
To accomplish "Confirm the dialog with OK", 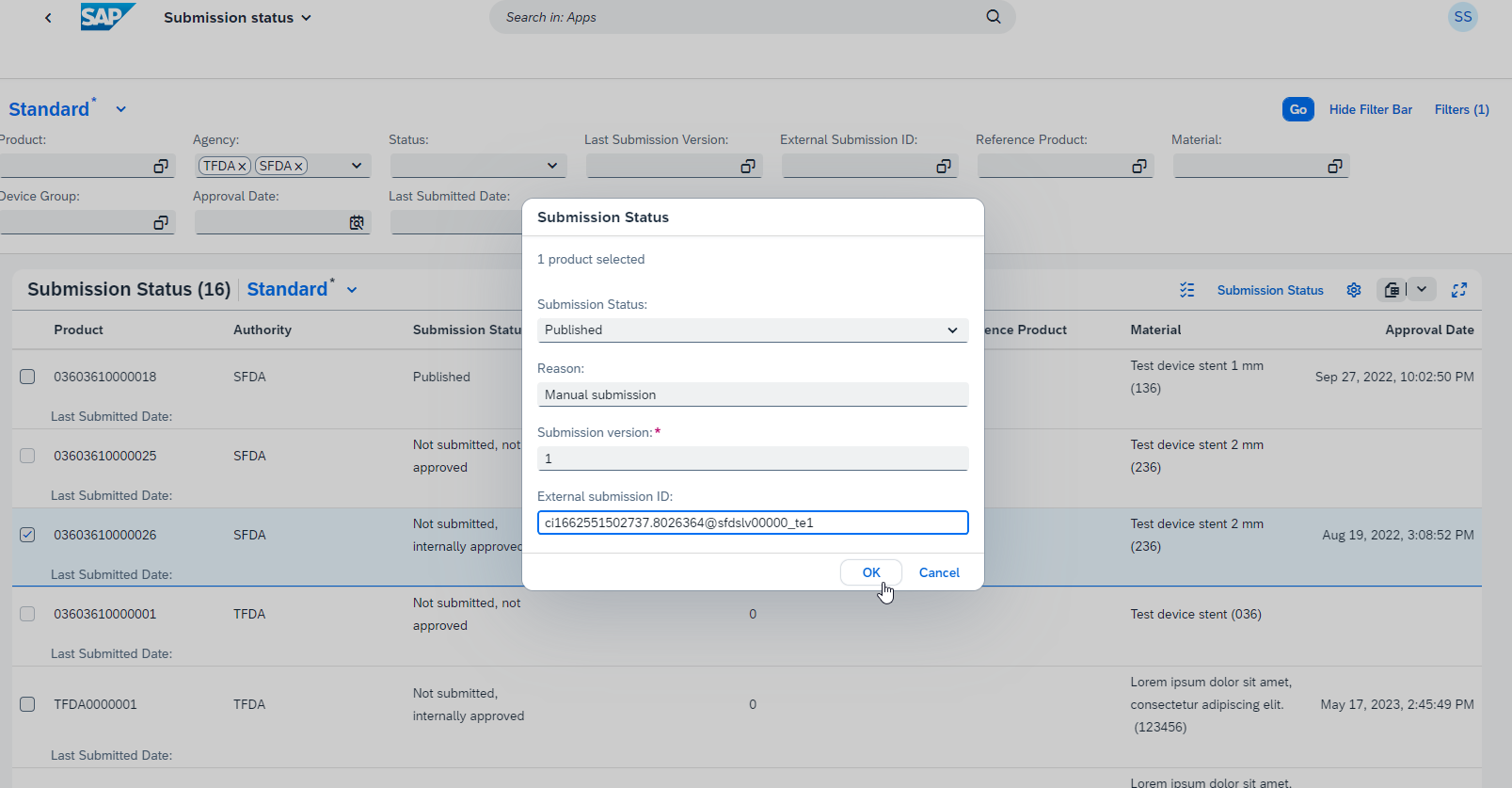I will click(x=871, y=572).
